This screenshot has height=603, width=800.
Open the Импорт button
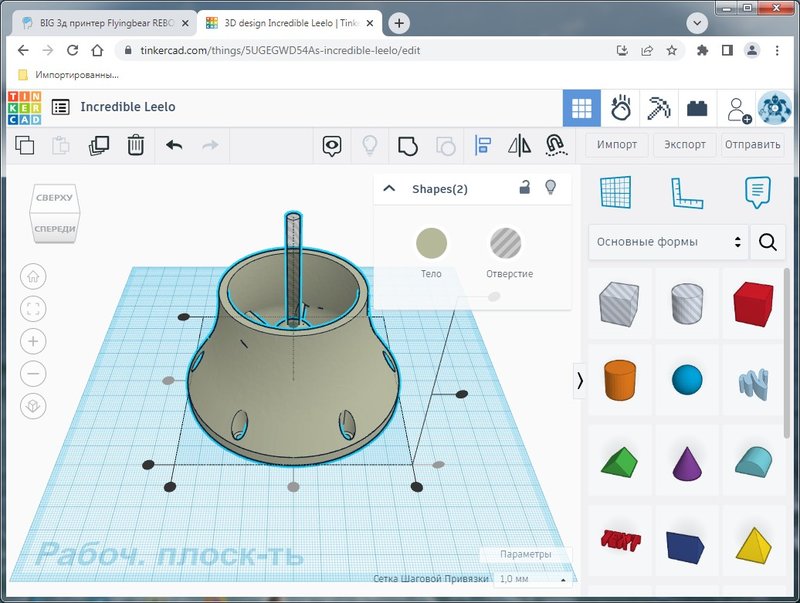coord(617,145)
